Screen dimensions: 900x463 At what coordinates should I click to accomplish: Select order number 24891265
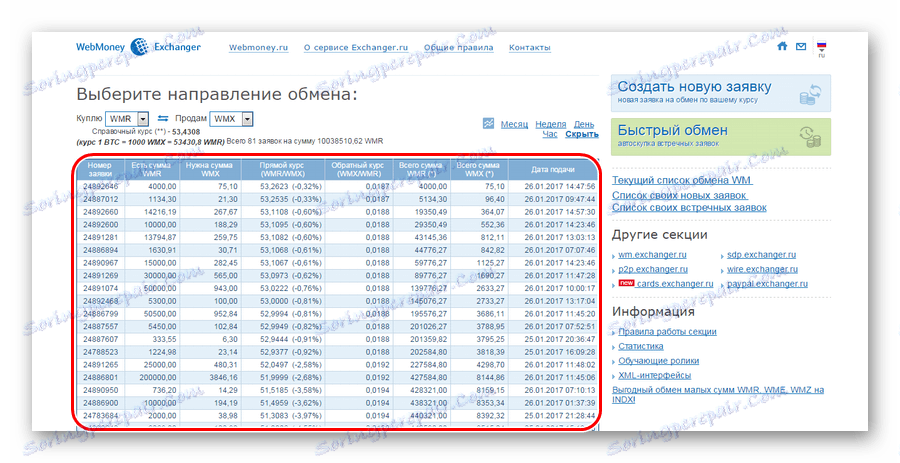(x=100, y=364)
